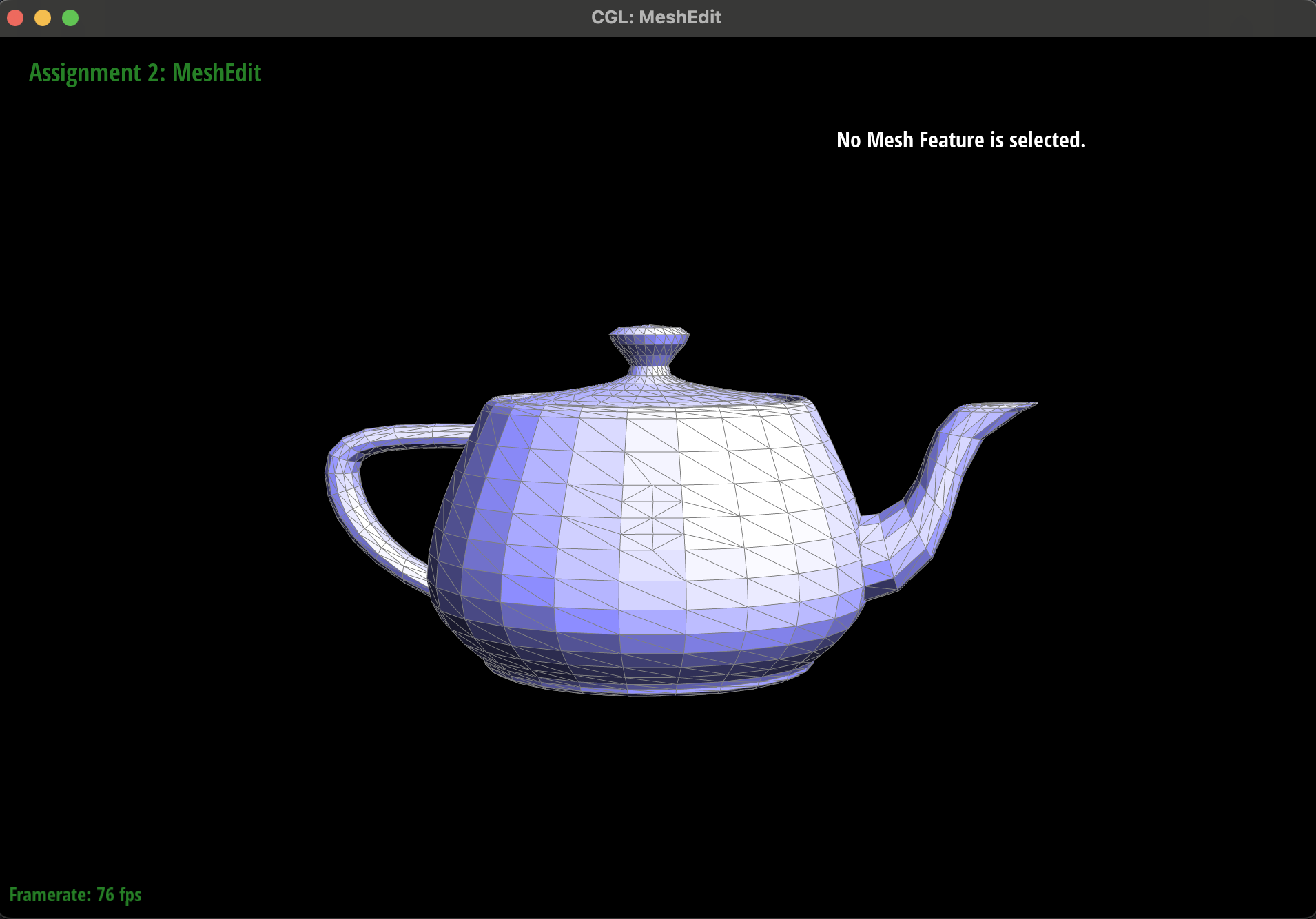Viewport: 1316px width, 919px height.
Task: Select the tip of the teapot spout
Action: tap(1025, 406)
